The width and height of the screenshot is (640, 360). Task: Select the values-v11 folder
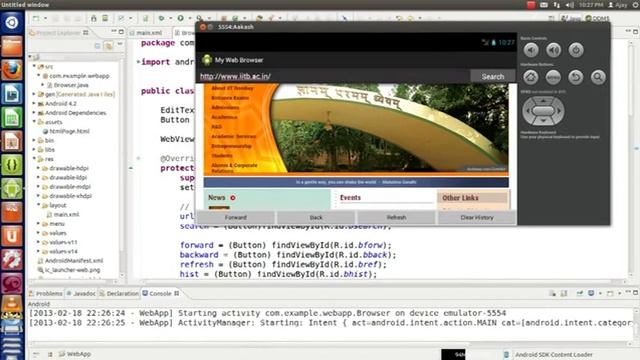[63, 242]
